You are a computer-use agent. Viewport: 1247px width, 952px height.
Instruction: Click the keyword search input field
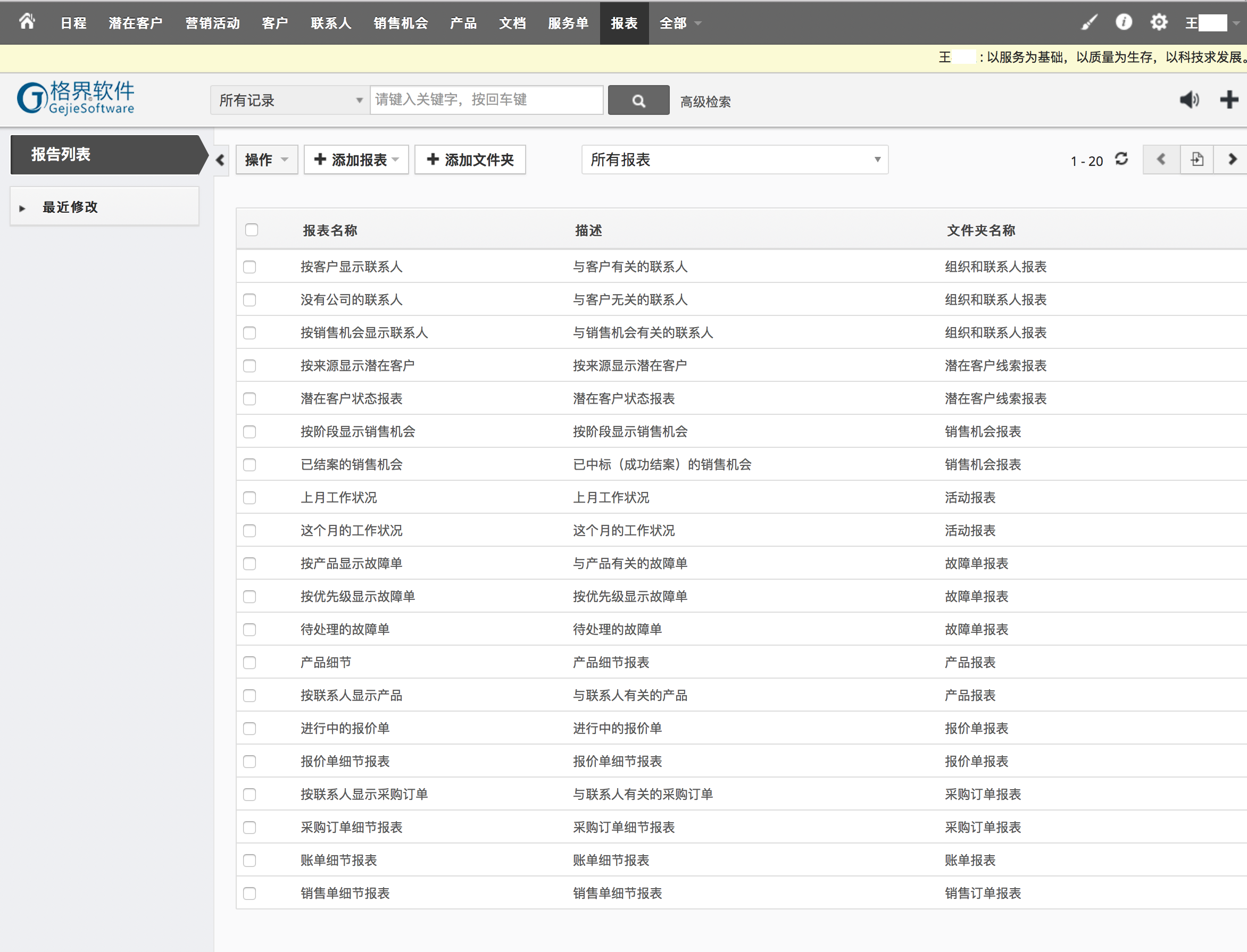(486, 101)
